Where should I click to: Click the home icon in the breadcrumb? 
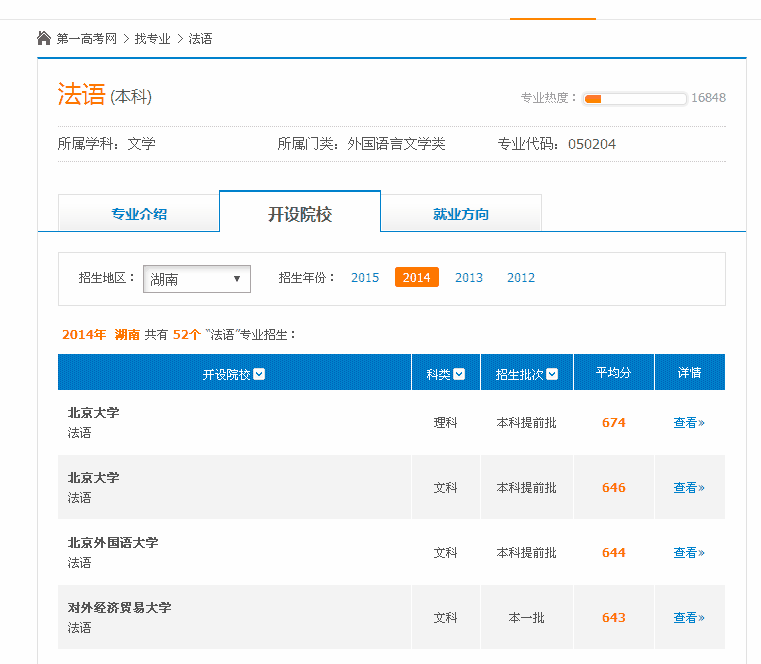tap(44, 38)
